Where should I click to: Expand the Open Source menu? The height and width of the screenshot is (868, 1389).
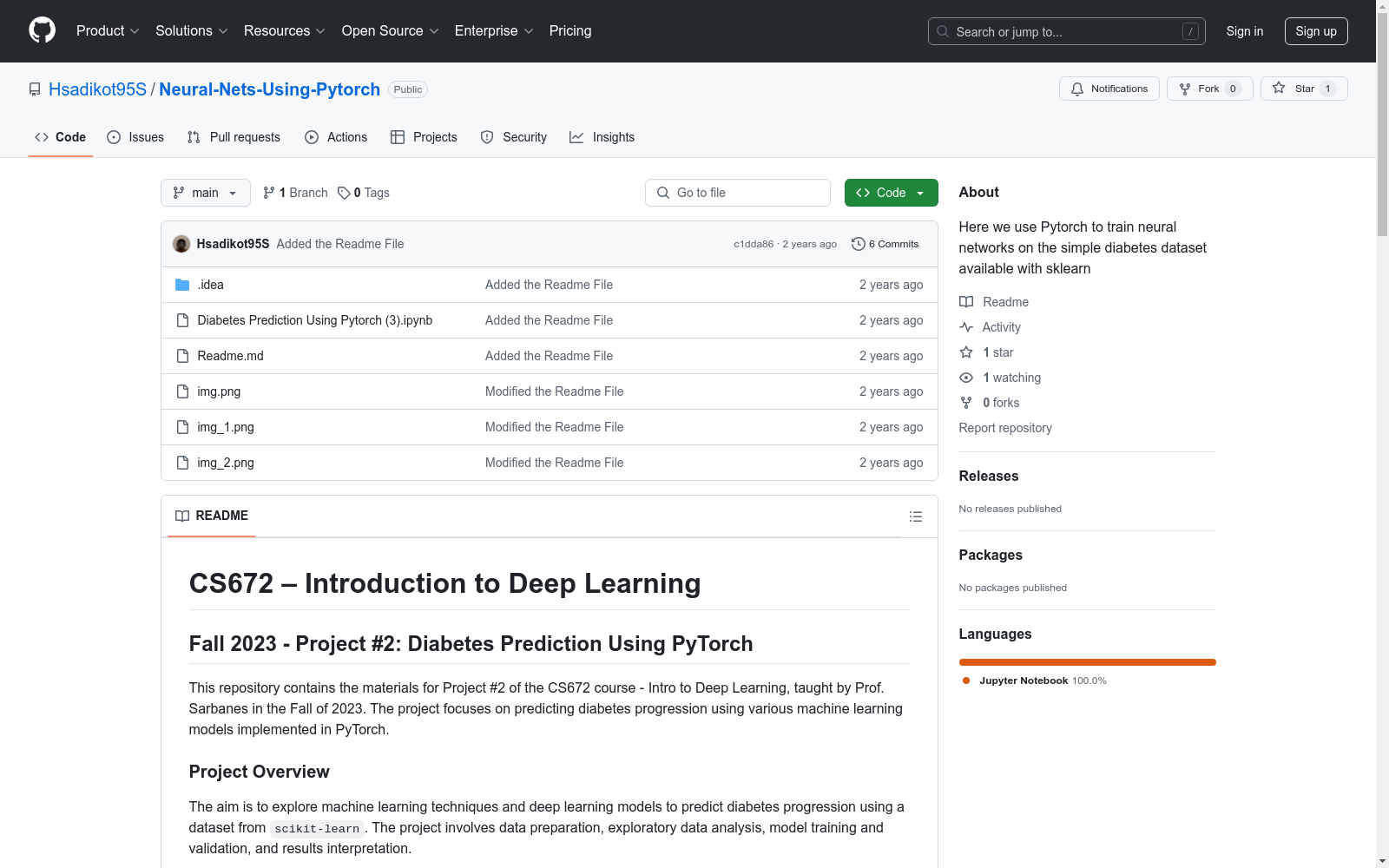[391, 31]
